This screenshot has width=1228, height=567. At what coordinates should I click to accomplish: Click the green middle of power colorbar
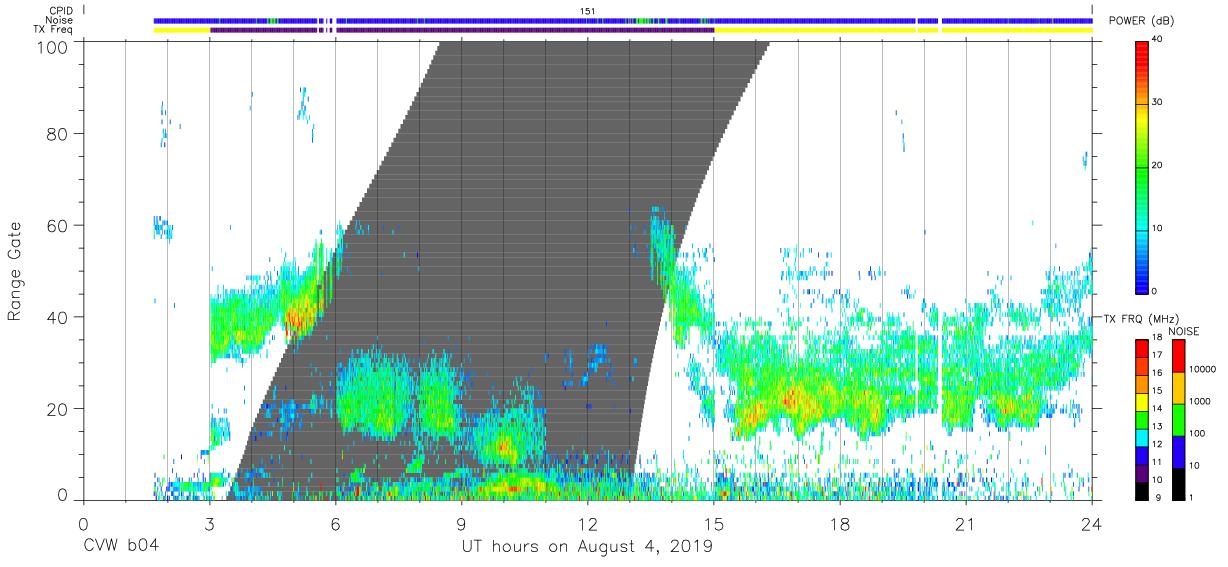click(1141, 165)
